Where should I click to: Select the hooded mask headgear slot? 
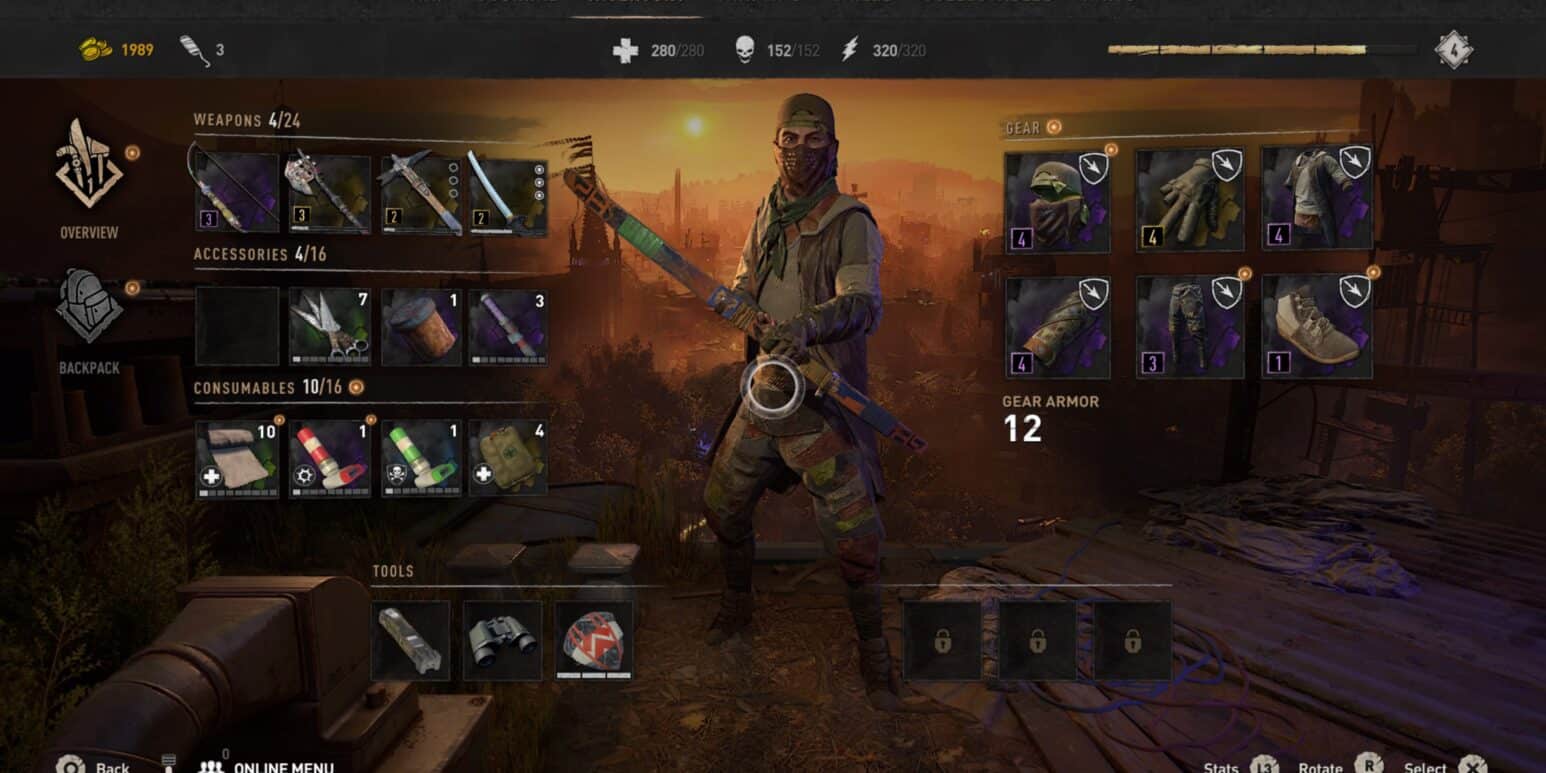(1057, 202)
